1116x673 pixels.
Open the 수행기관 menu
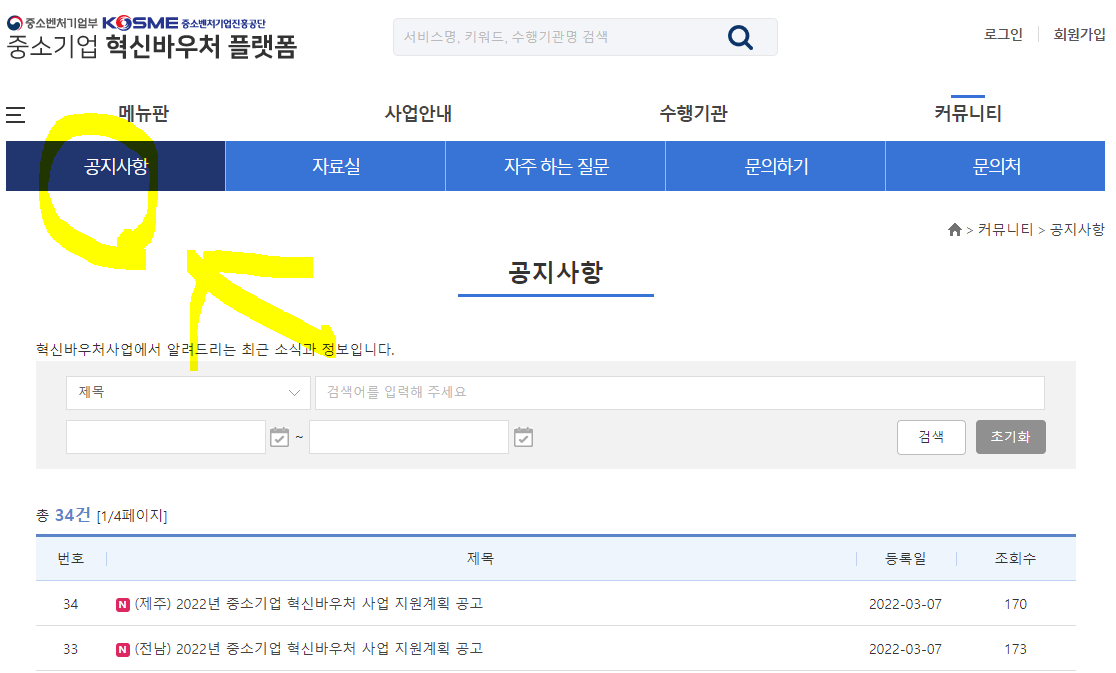point(696,114)
